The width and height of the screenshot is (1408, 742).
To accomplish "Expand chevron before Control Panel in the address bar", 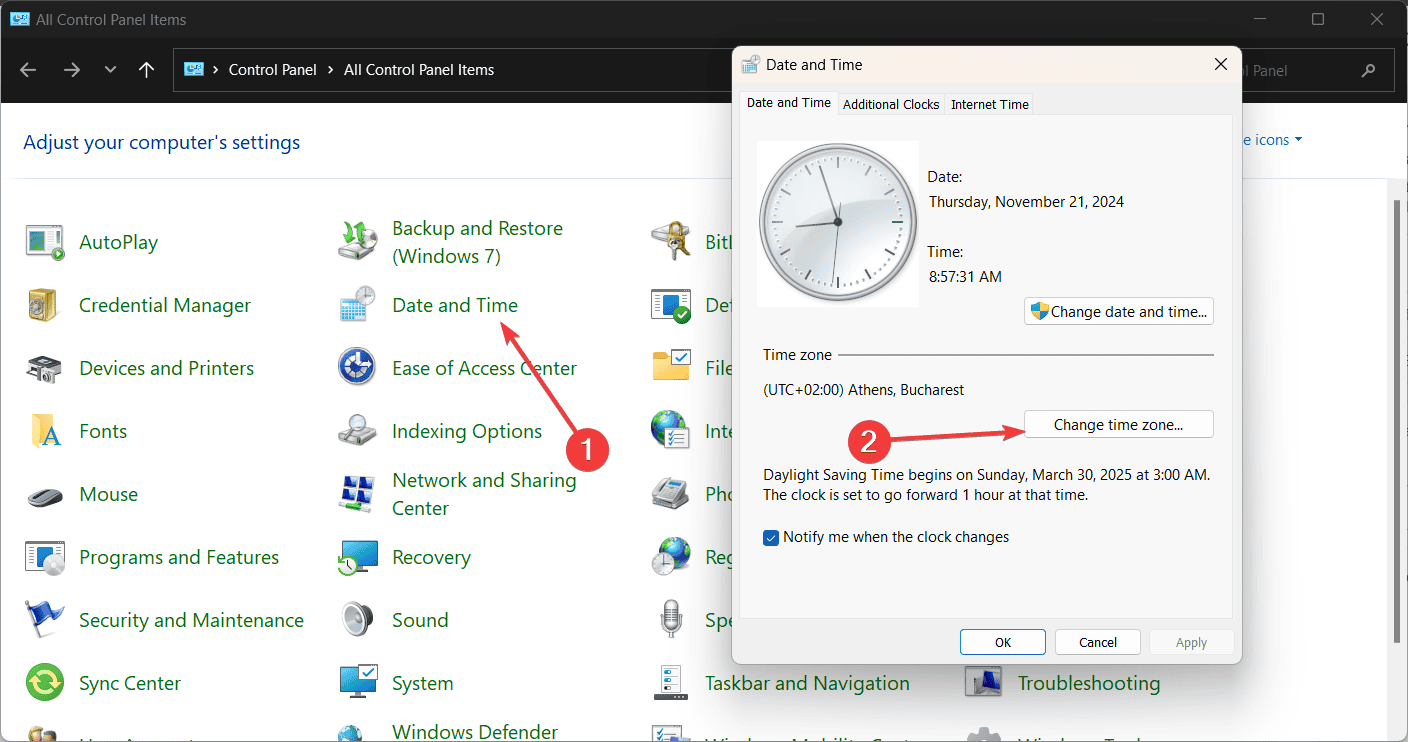I will pos(216,70).
